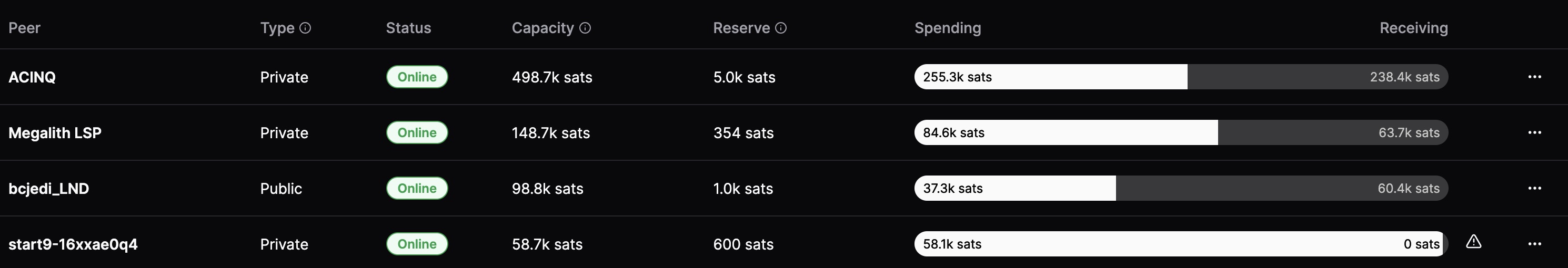Click the info icon next to Type
This screenshot has height=268, width=1568.
pyautogui.click(x=306, y=28)
